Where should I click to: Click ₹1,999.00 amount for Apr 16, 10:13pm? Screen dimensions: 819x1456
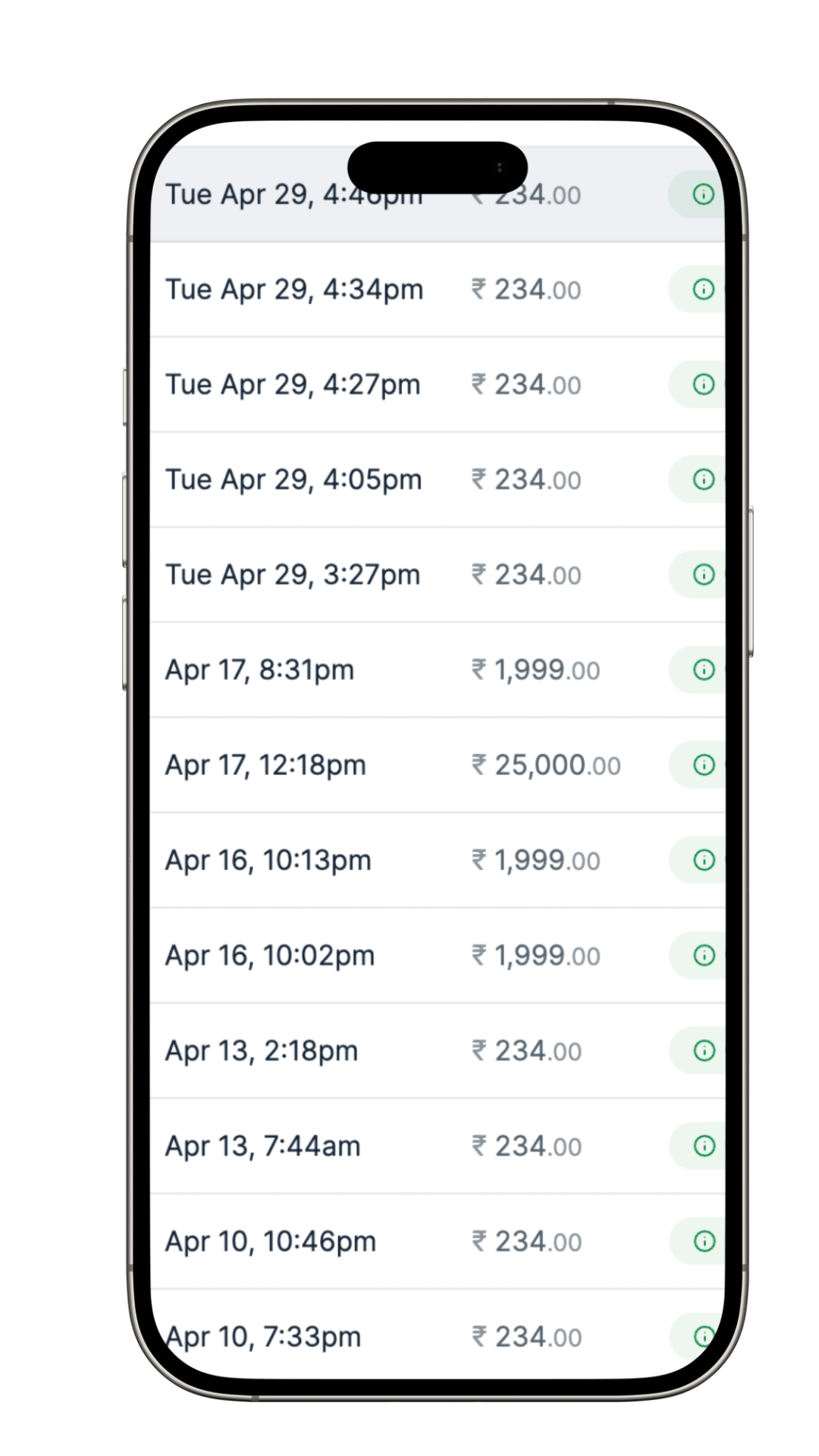[535, 861]
